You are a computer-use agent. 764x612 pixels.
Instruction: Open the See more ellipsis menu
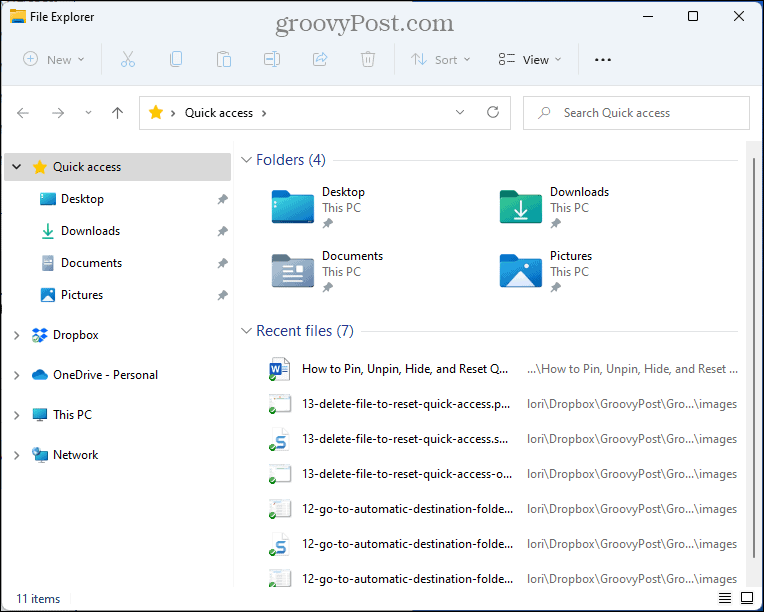click(603, 59)
